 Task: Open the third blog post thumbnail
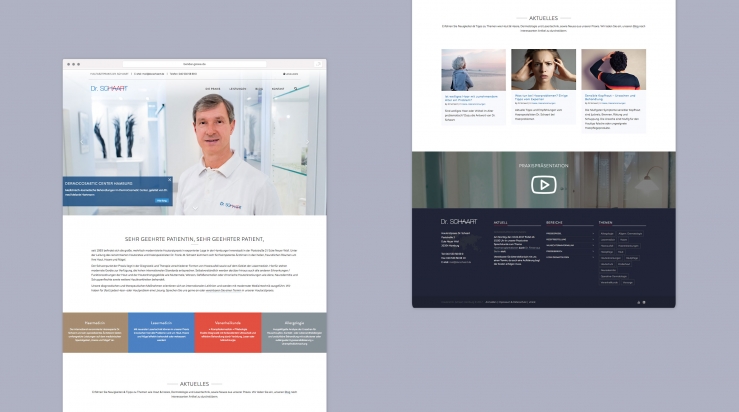click(613, 70)
